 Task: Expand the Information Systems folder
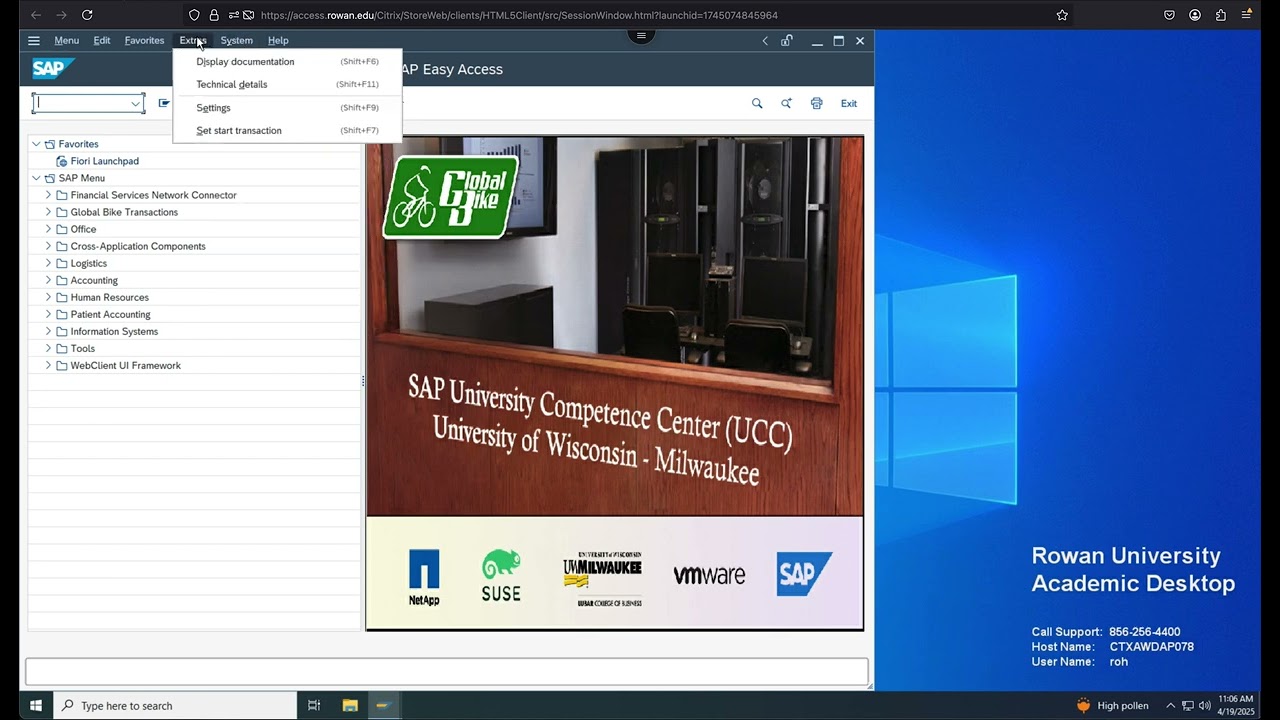point(48,331)
